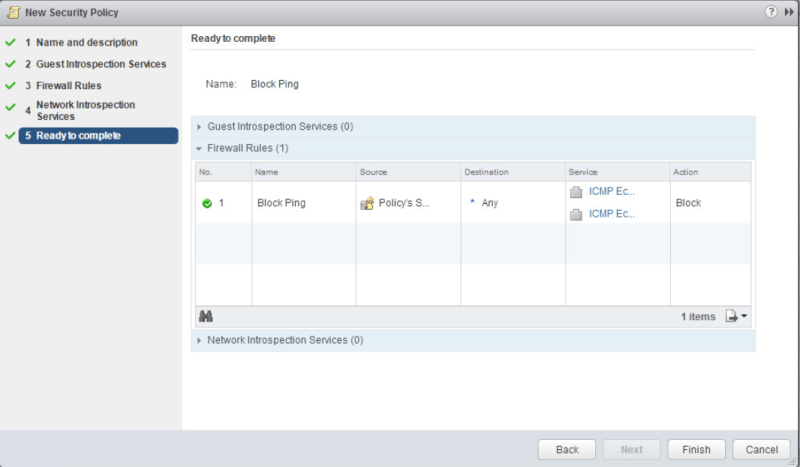Click the first ICMP Echo service icon

click(x=576, y=192)
